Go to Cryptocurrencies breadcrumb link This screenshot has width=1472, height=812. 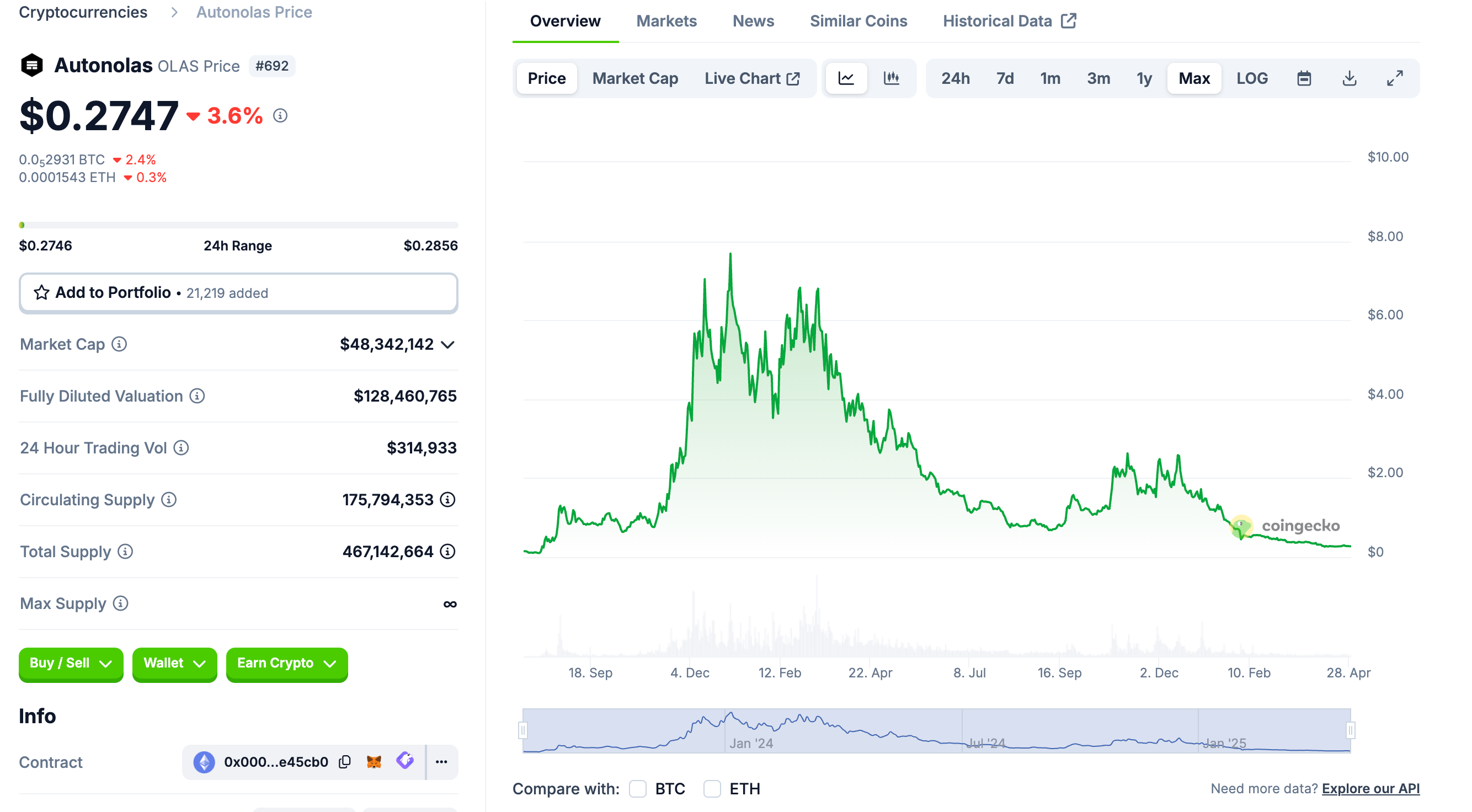tap(83, 12)
